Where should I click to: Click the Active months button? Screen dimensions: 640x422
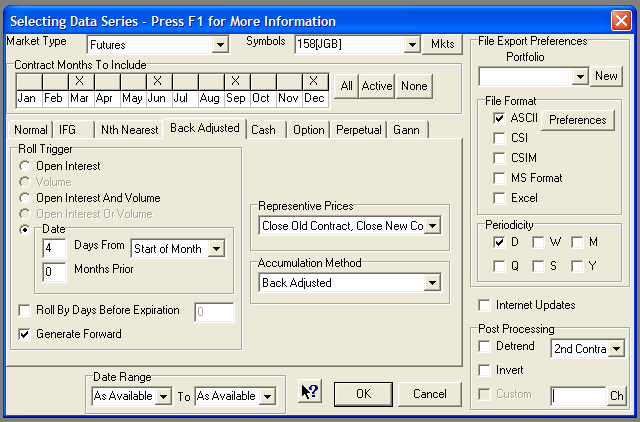tap(377, 86)
